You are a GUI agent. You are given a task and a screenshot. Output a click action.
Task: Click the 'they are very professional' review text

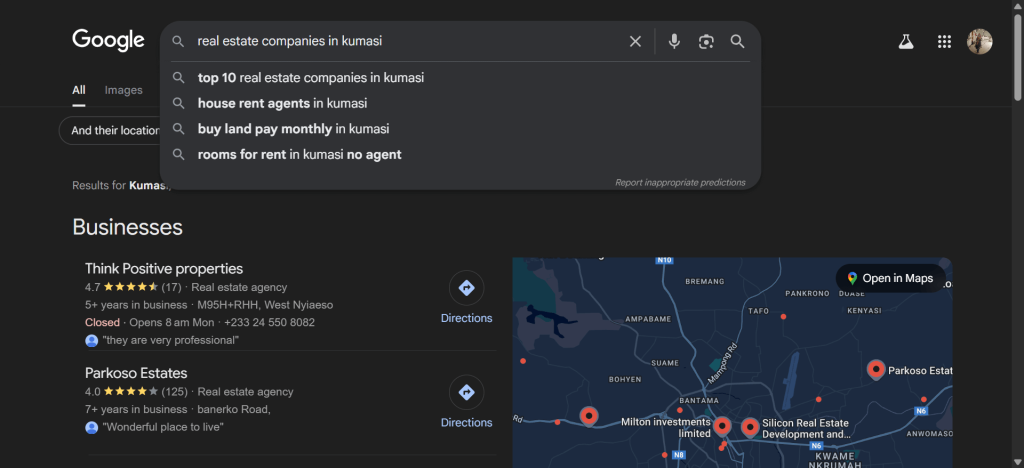(170, 340)
